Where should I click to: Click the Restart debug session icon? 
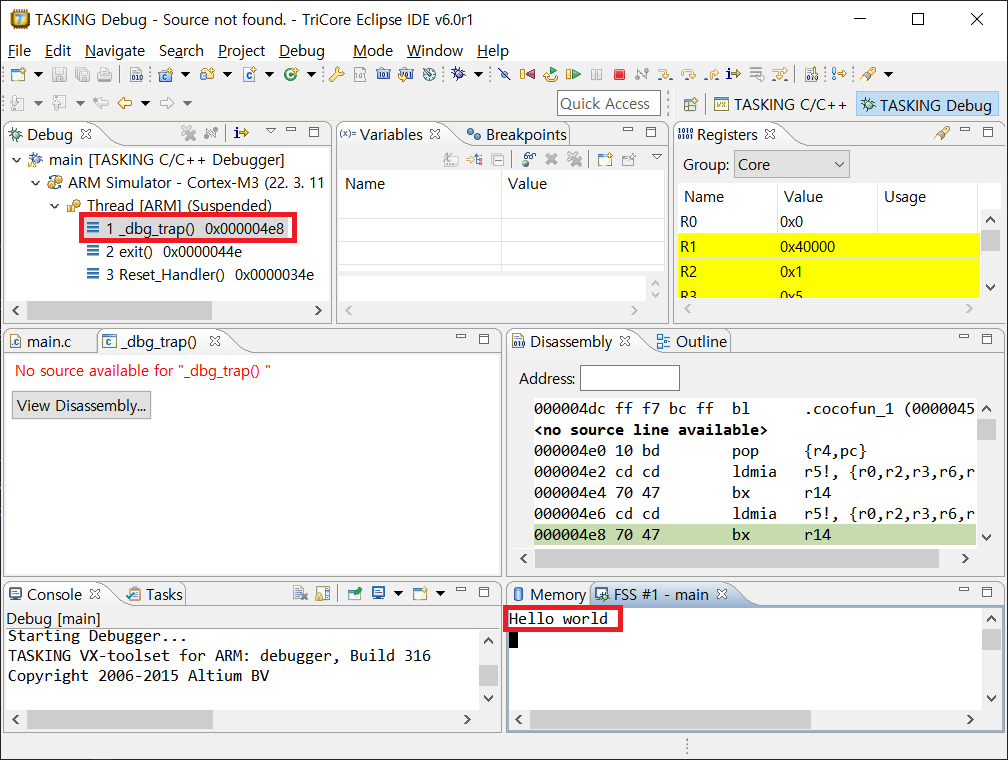550,75
